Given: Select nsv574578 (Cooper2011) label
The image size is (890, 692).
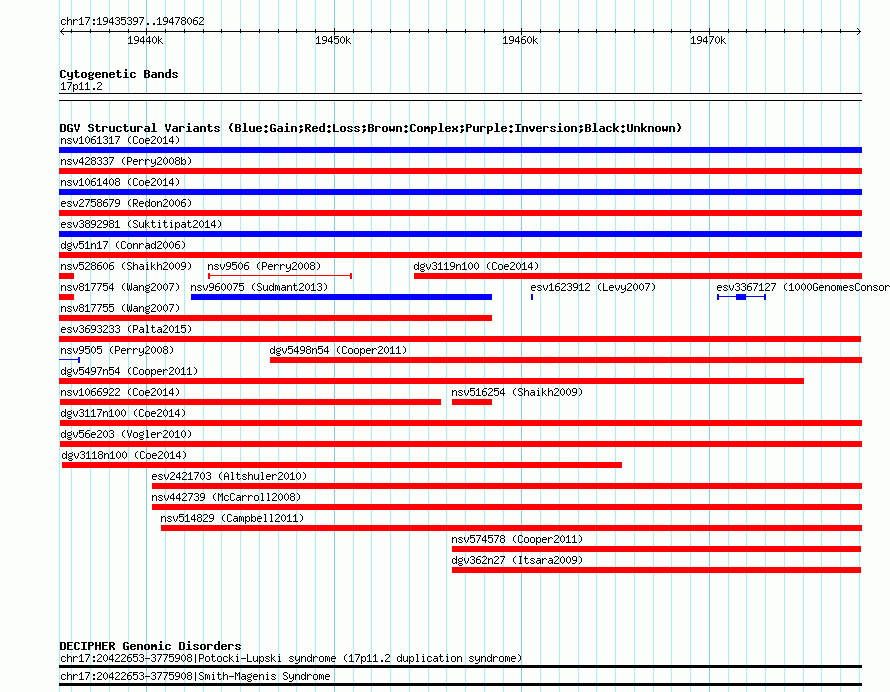Looking at the screenshot, I should click(x=517, y=539).
